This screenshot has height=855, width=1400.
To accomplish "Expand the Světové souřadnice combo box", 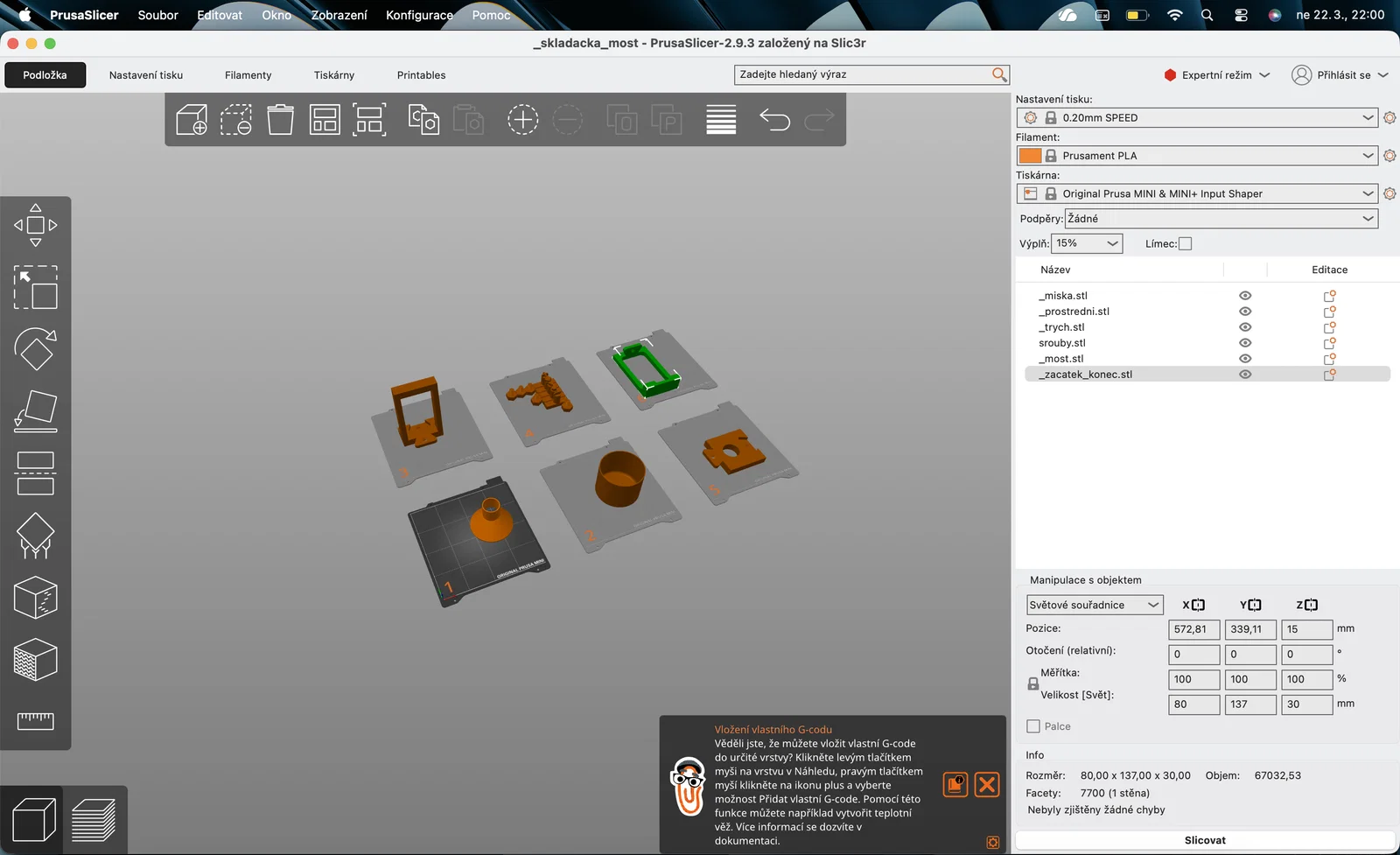I will tap(1095, 605).
